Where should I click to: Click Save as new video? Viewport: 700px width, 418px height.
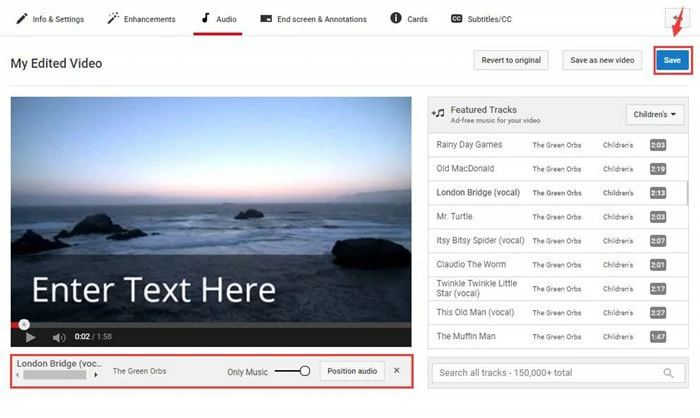602,60
